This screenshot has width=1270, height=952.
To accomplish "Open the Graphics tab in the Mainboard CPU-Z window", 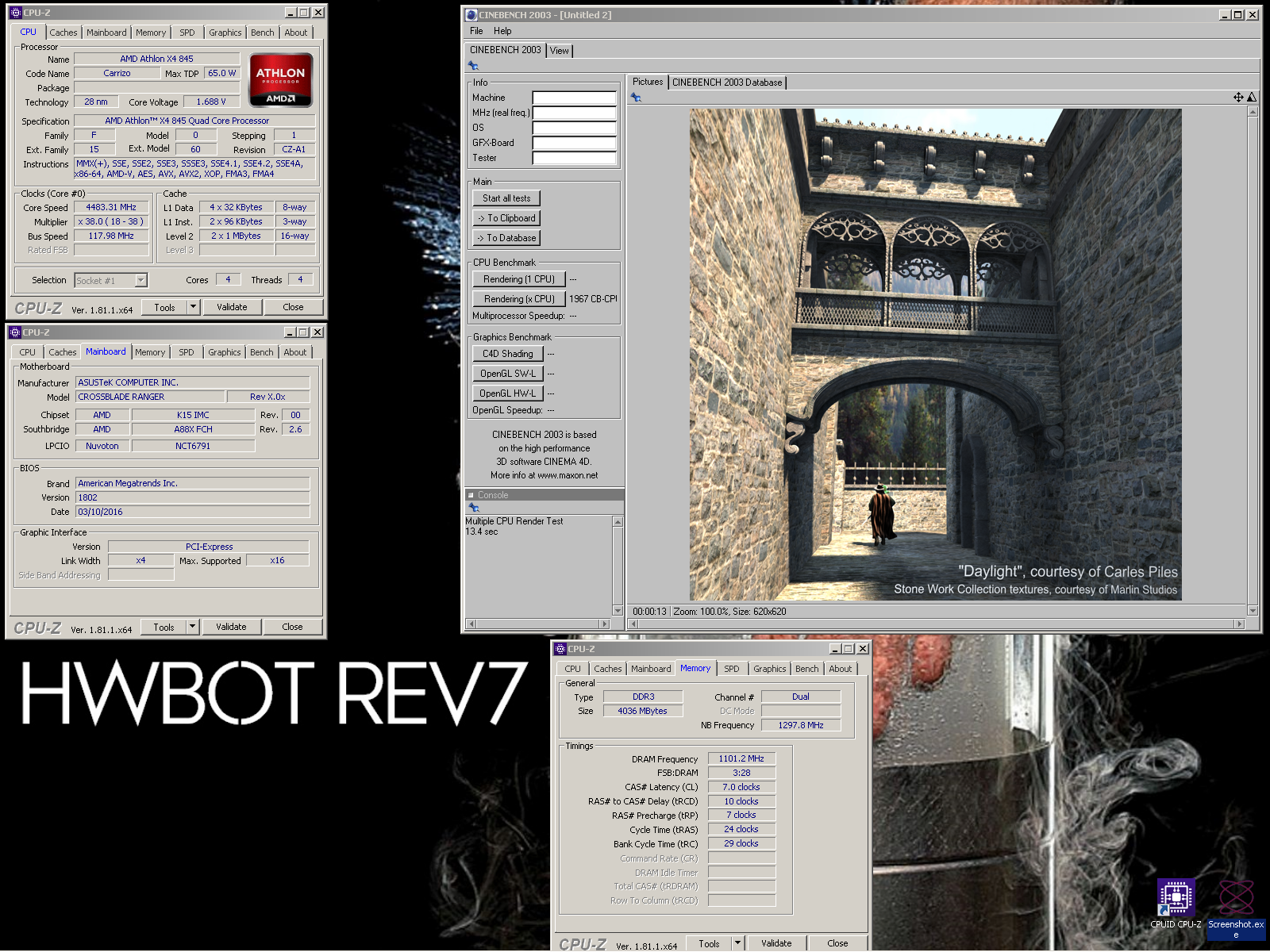I will tap(225, 352).
